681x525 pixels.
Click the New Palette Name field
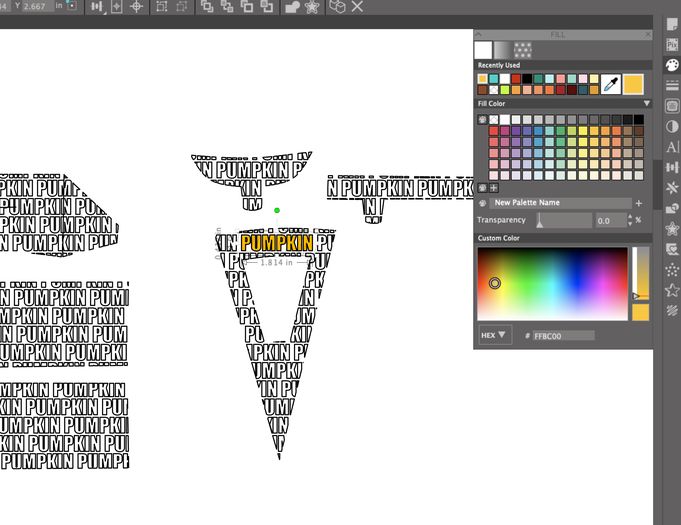(560, 202)
